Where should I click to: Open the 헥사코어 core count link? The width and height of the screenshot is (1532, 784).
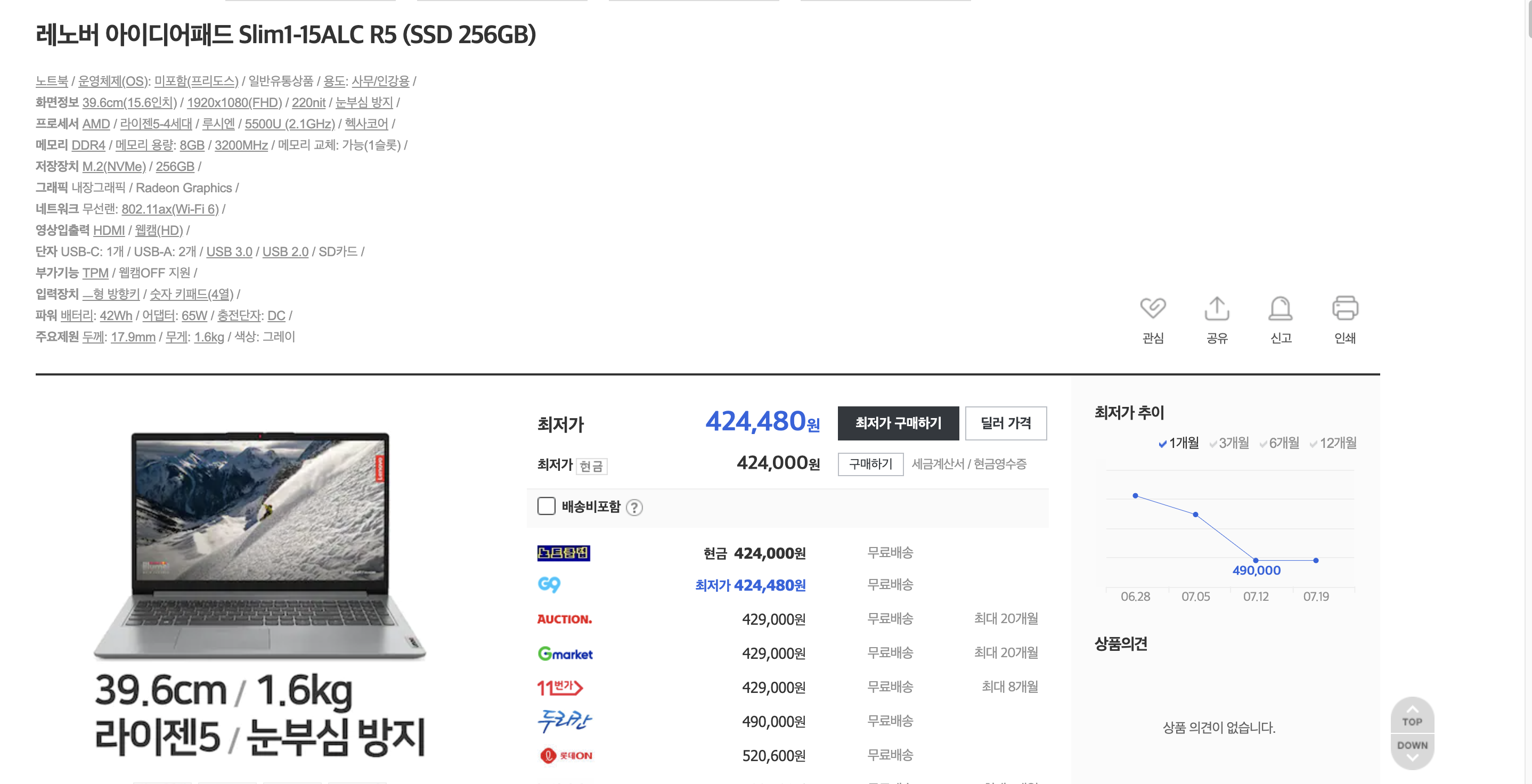coord(366,124)
